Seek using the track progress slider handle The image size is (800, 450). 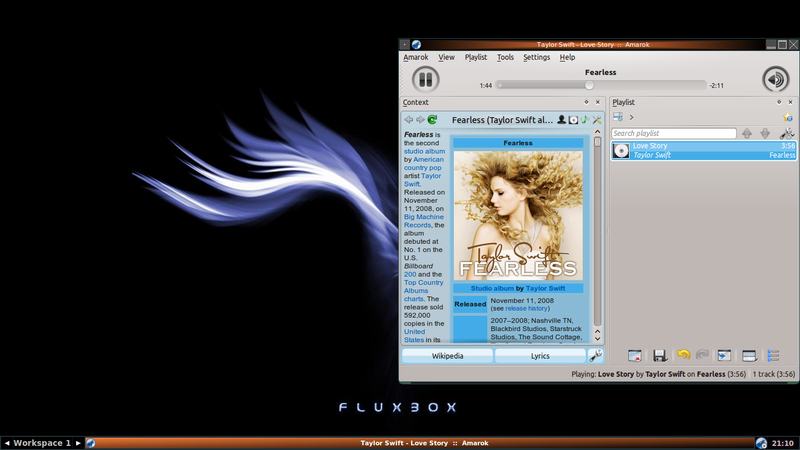click(589, 85)
